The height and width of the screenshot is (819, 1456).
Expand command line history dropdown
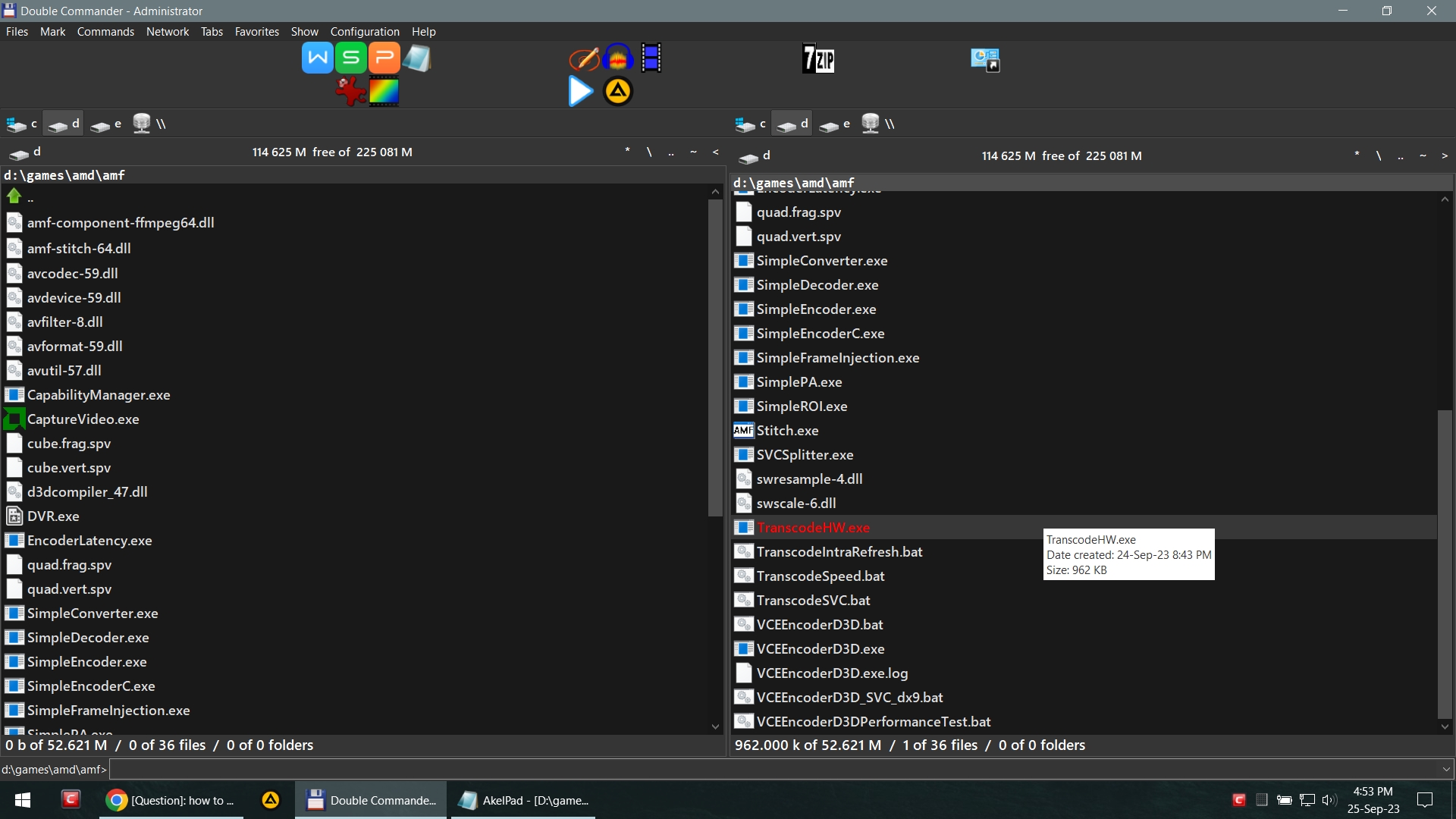1446,769
